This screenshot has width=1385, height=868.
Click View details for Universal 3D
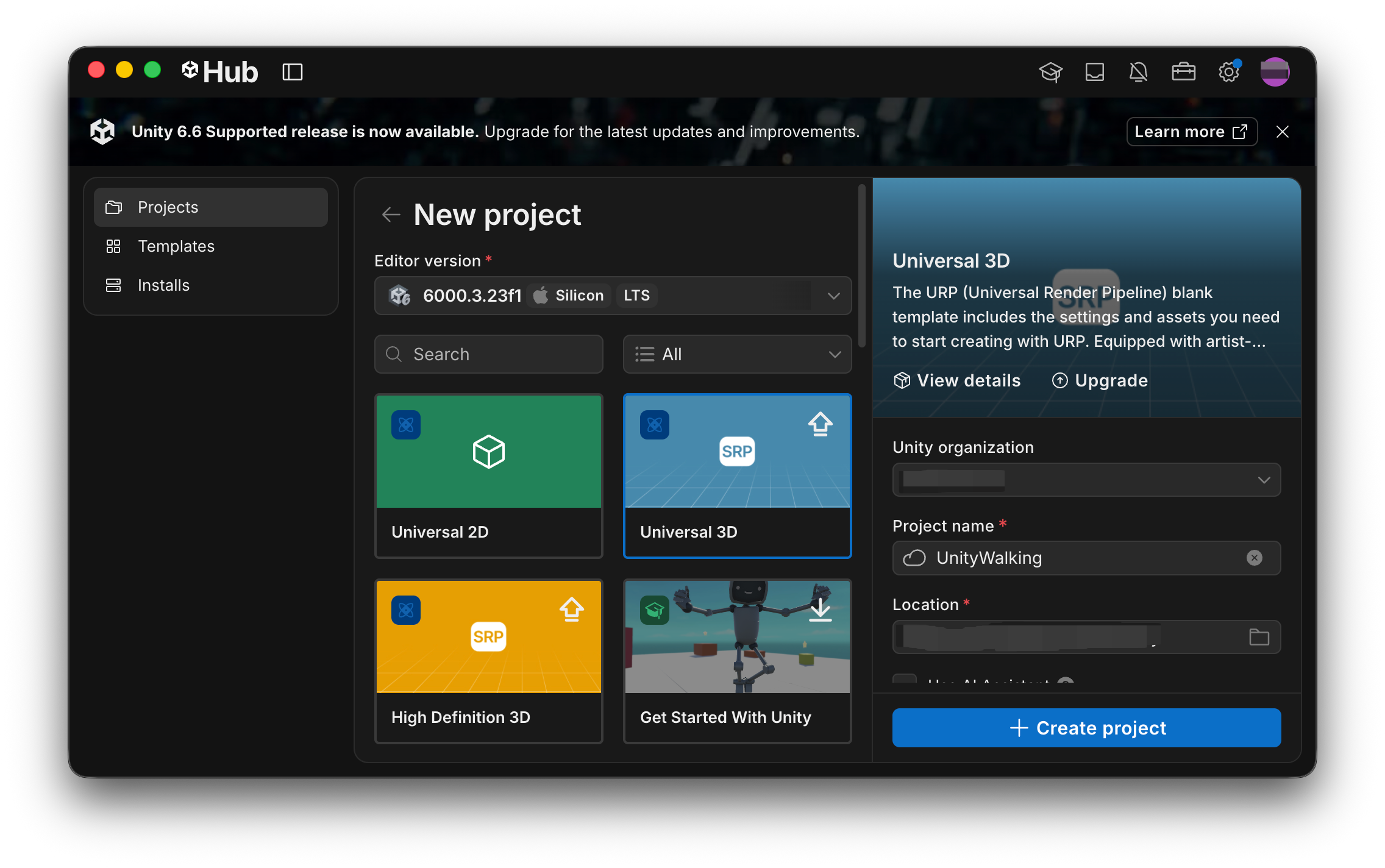956,380
